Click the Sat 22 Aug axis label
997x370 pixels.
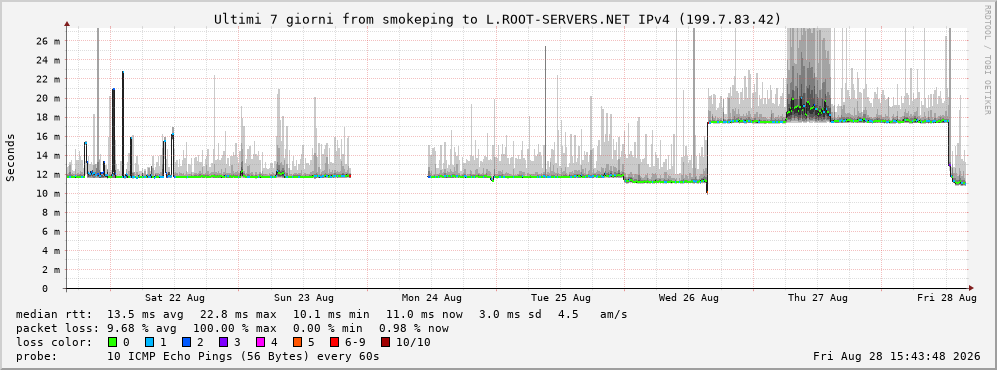tap(174, 298)
